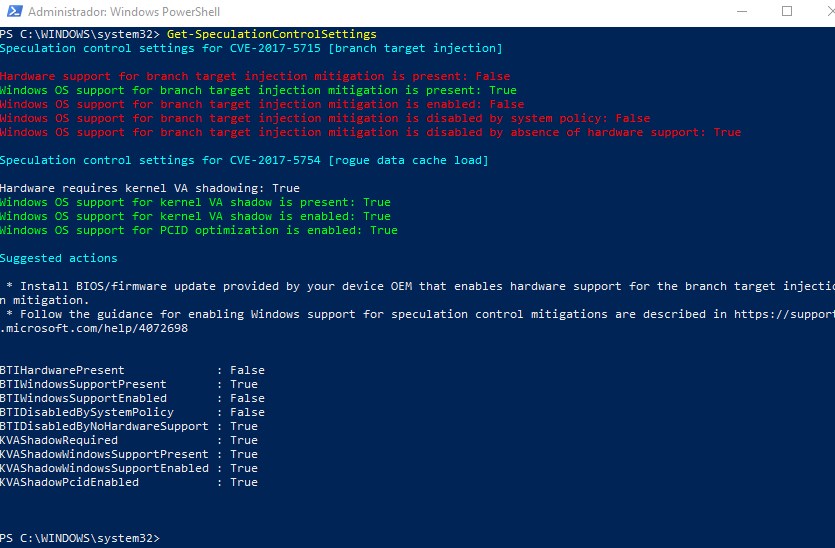Click the 'disabled by absence of hardware support' line
Screen dimensions: 835x548
click(371, 132)
